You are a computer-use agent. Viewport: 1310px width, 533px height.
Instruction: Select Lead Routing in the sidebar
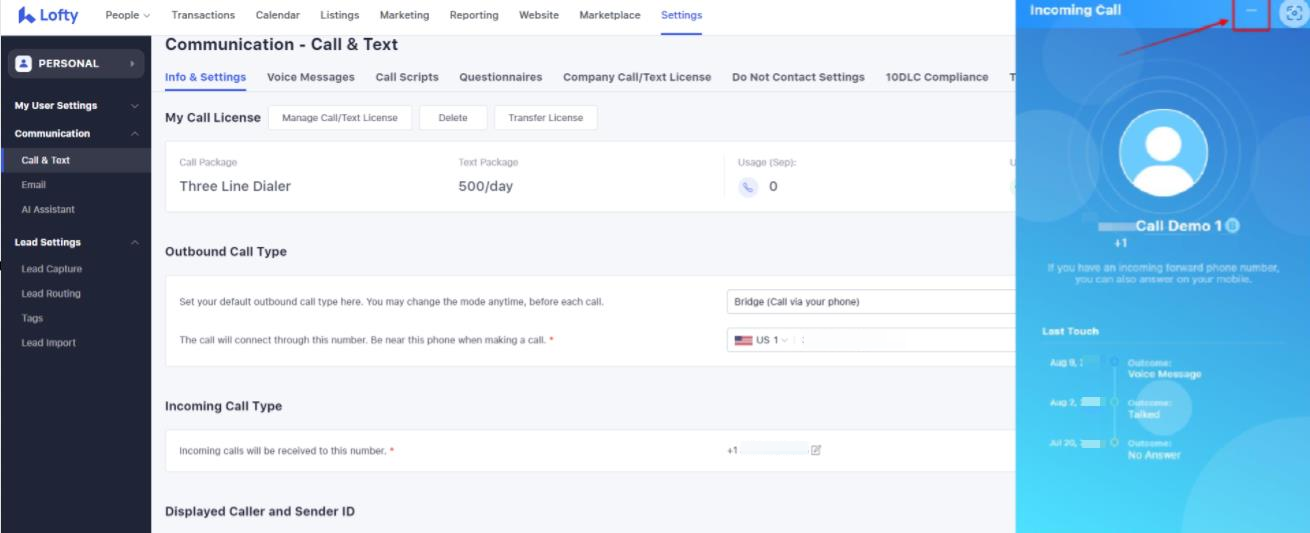(x=51, y=294)
